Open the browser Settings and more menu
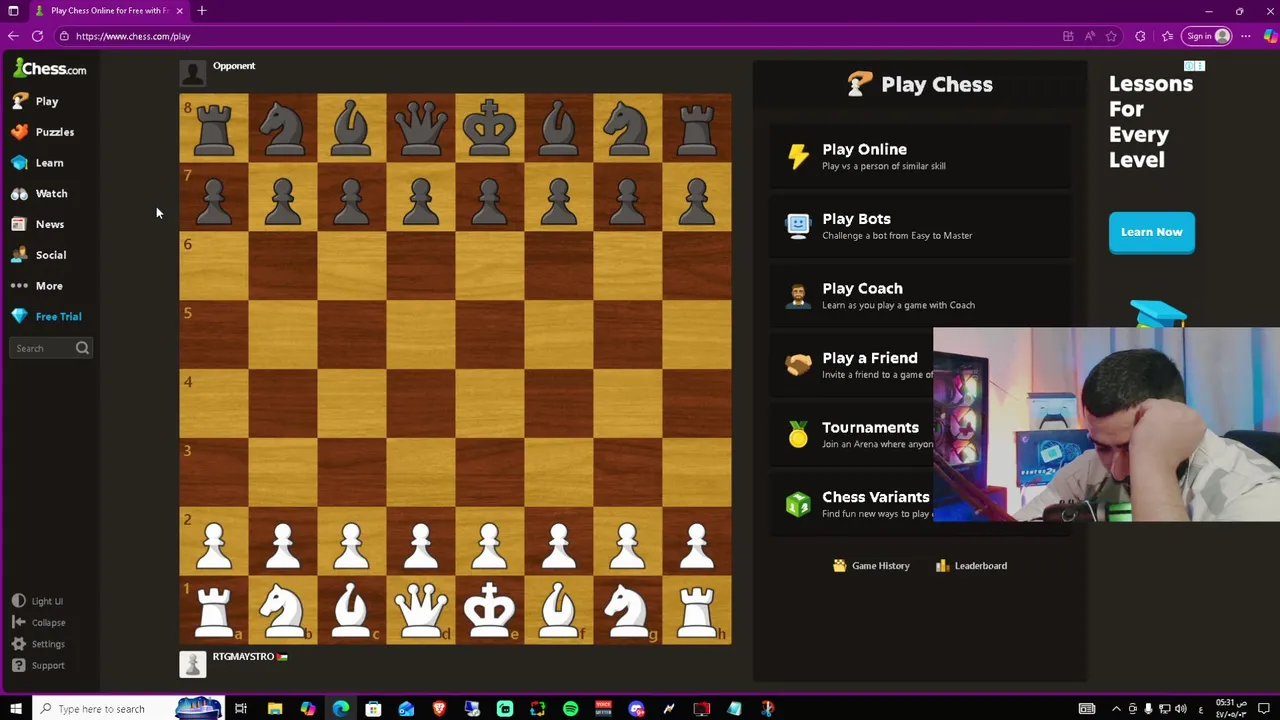The width and height of the screenshot is (1280, 720). click(1246, 36)
